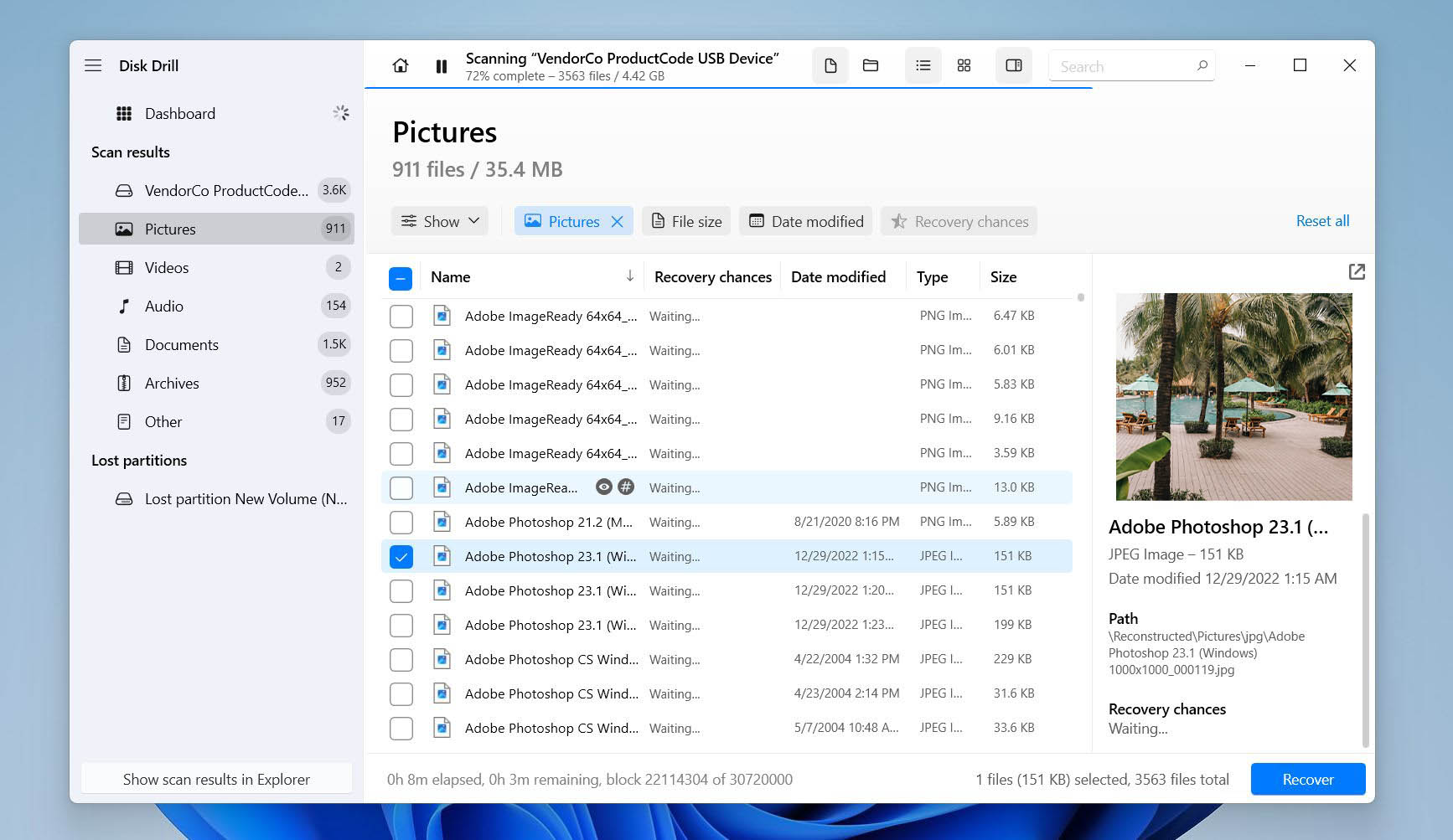
Task: Switch to folder view icon in toolbar
Action: coord(871,65)
